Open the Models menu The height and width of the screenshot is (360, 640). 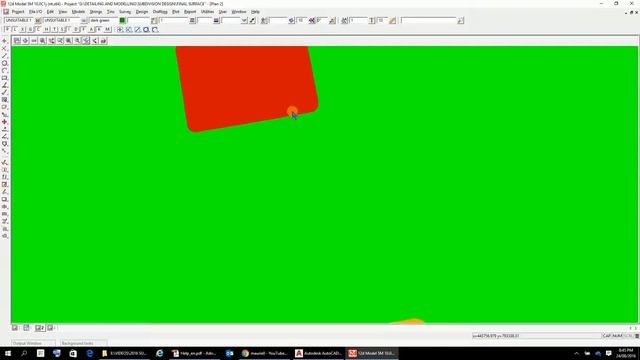tap(78, 12)
